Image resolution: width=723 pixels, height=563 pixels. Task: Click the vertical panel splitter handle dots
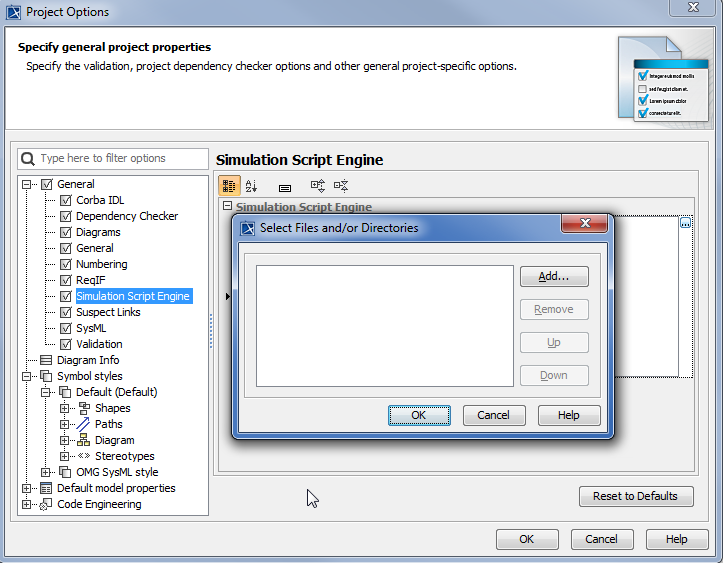coord(211,331)
